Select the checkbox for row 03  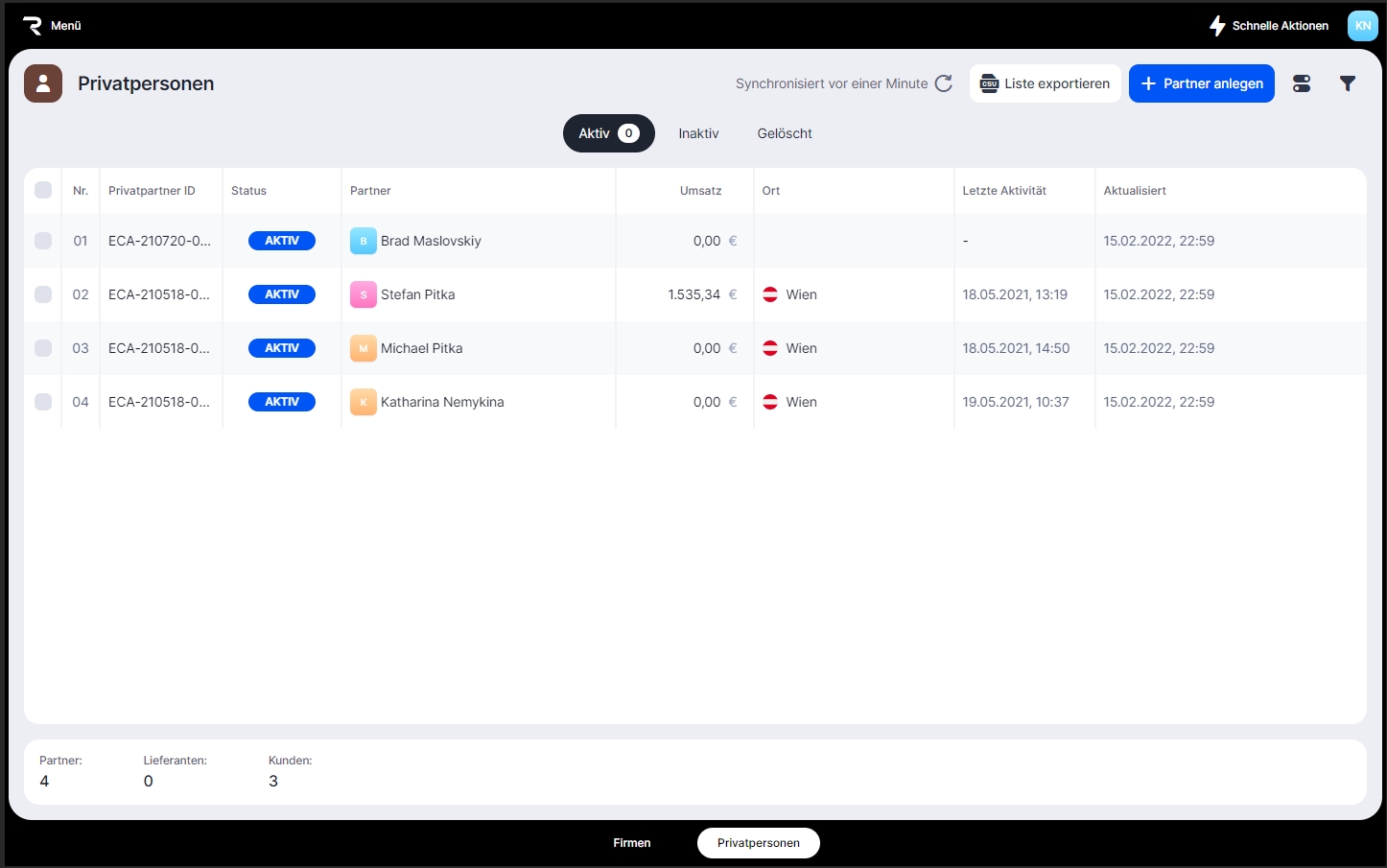click(x=43, y=348)
